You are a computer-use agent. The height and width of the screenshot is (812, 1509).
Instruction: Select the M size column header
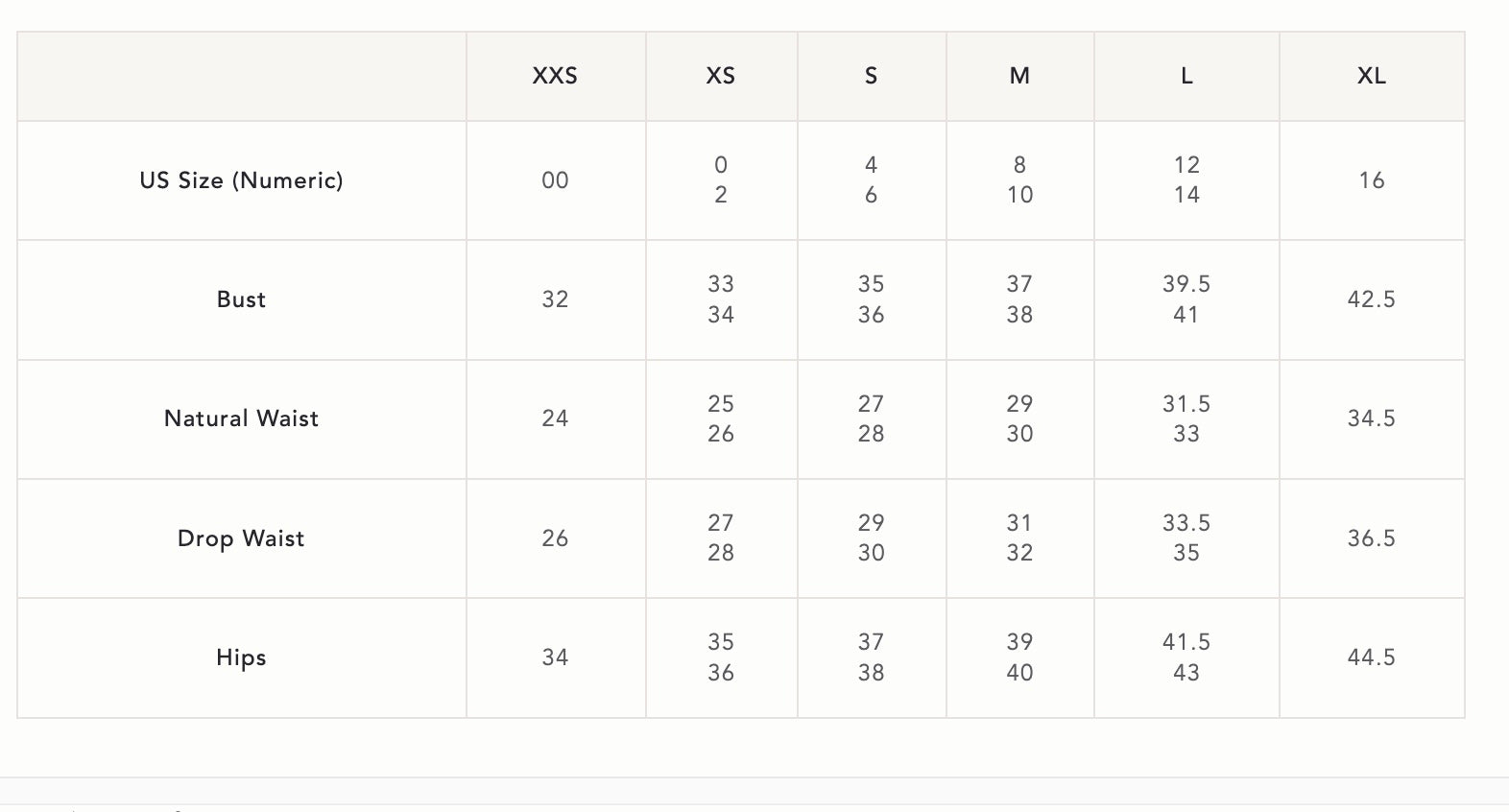tap(1019, 76)
